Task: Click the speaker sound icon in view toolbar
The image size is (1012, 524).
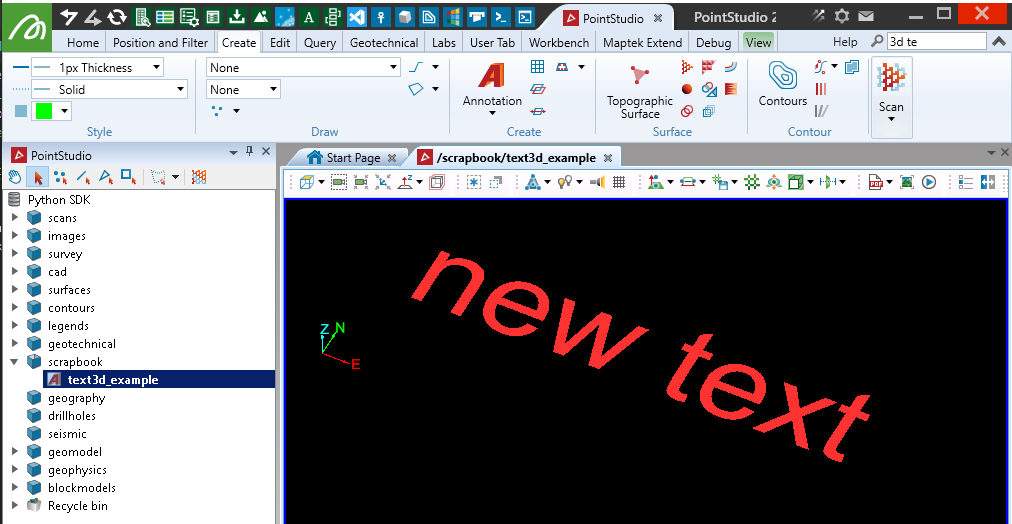Action: click(598, 183)
